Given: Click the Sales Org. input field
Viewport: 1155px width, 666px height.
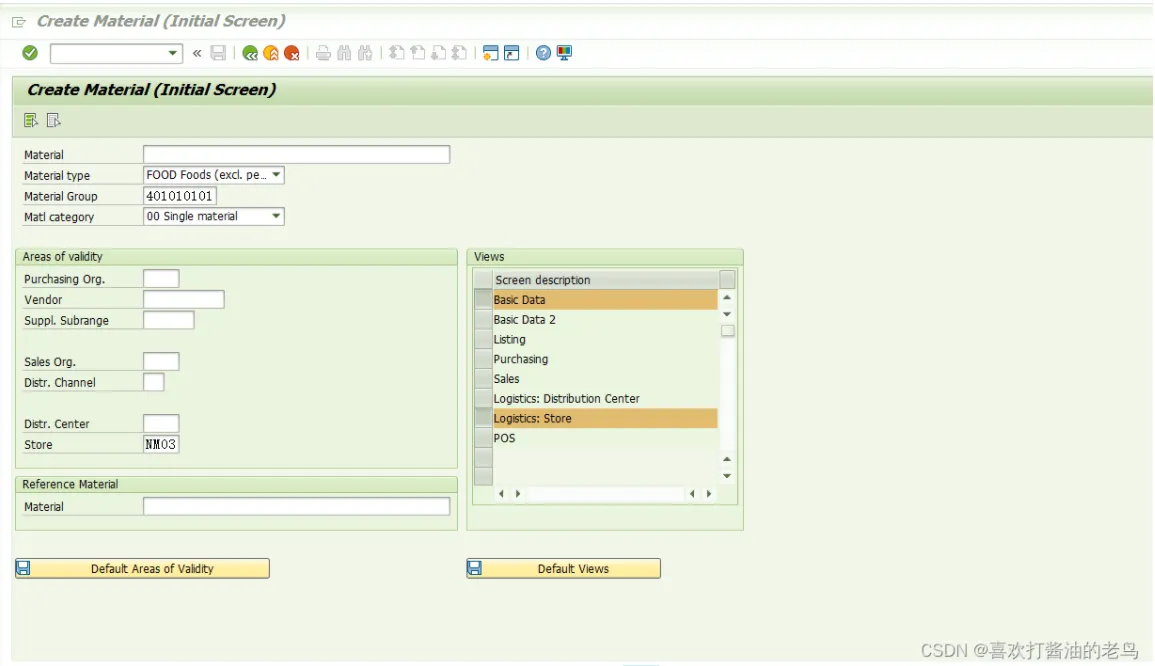Looking at the screenshot, I should (161, 362).
